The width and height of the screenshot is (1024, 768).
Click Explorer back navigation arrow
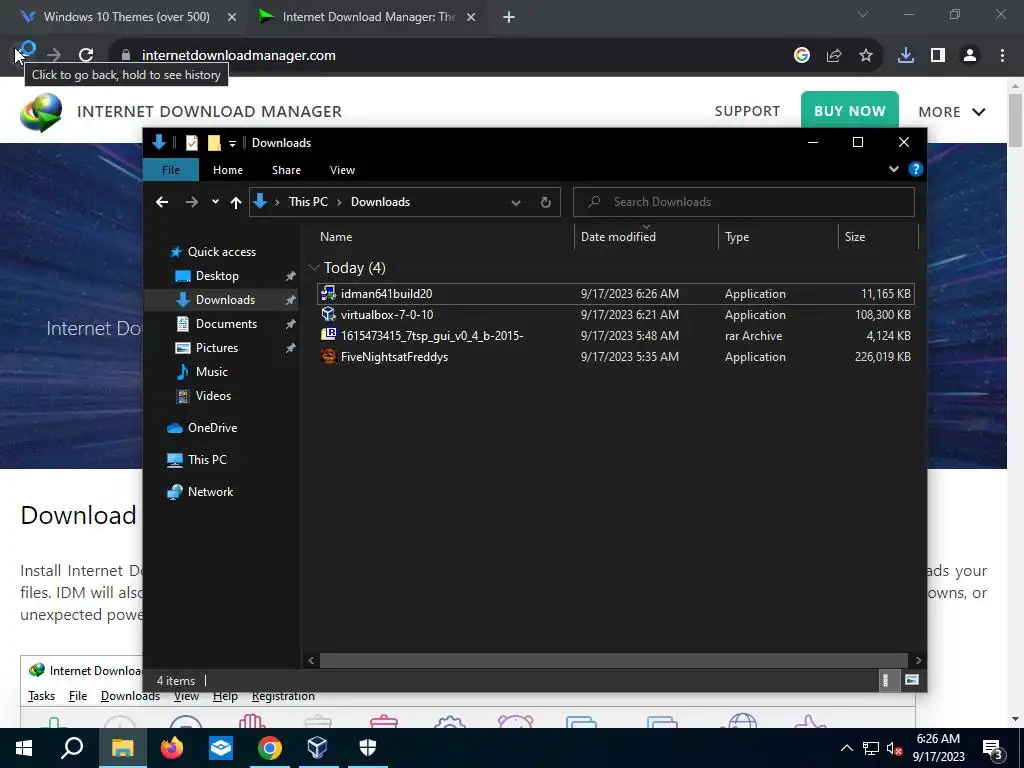click(x=162, y=202)
